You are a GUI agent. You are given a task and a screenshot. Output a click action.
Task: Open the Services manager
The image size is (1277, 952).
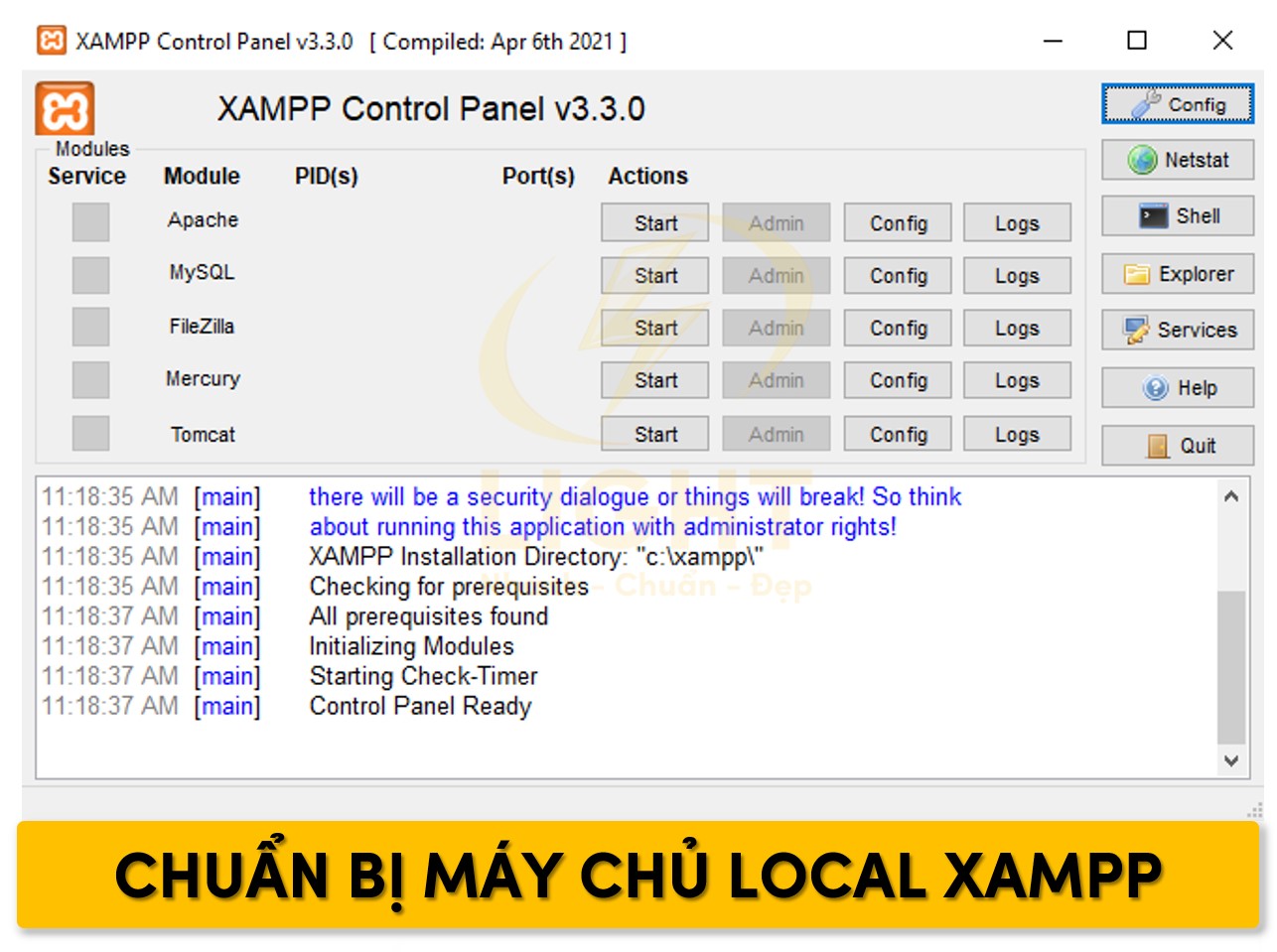[x=1177, y=330]
